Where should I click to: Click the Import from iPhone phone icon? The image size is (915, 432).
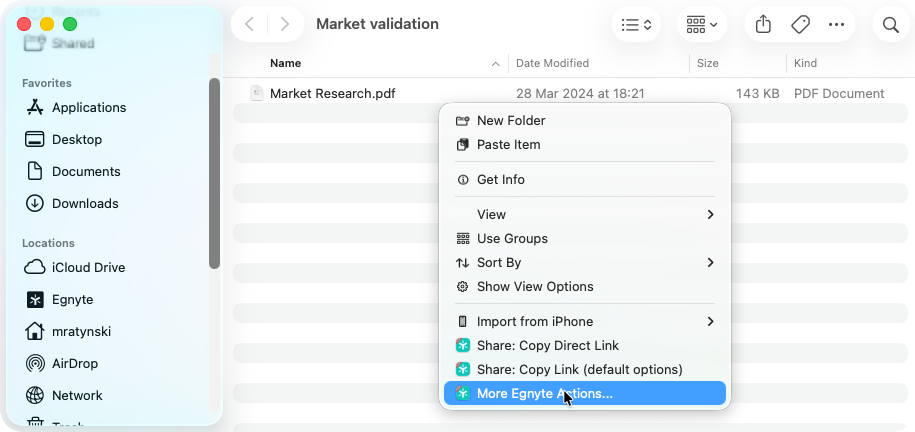(463, 322)
